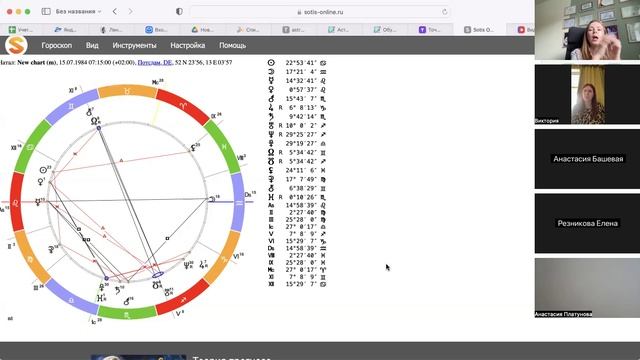Select the Mc row 27°0'17"

point(297,270)
